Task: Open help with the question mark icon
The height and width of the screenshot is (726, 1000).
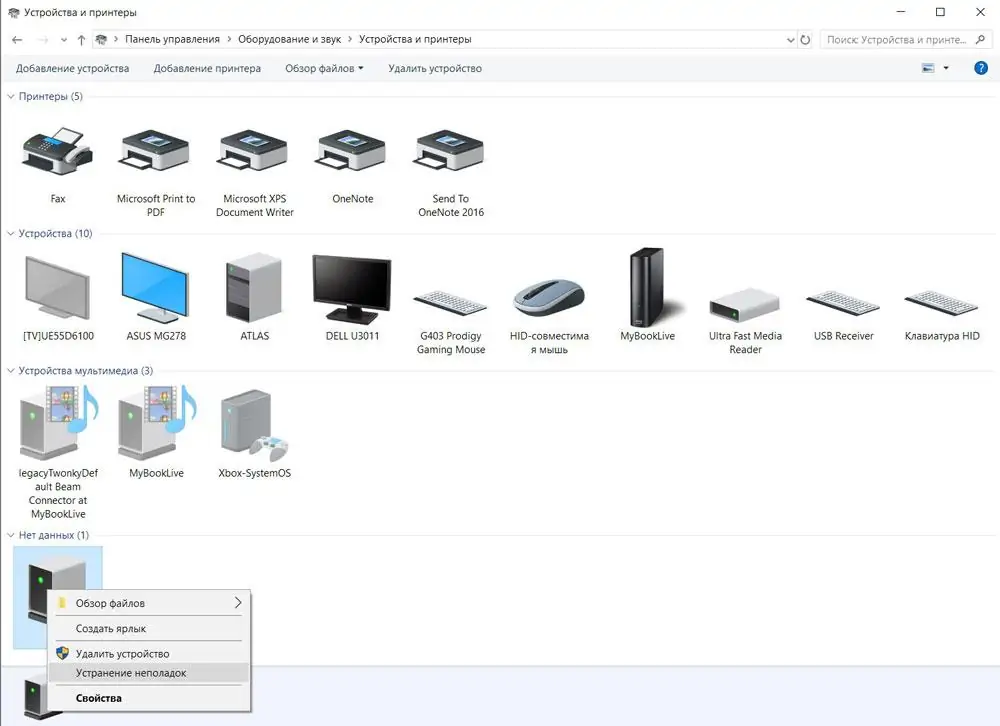Action: 981,68
